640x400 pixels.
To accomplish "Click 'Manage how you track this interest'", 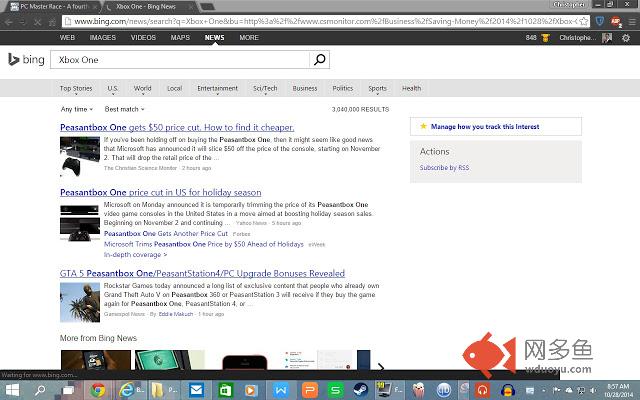I will (x=485, y=127).
